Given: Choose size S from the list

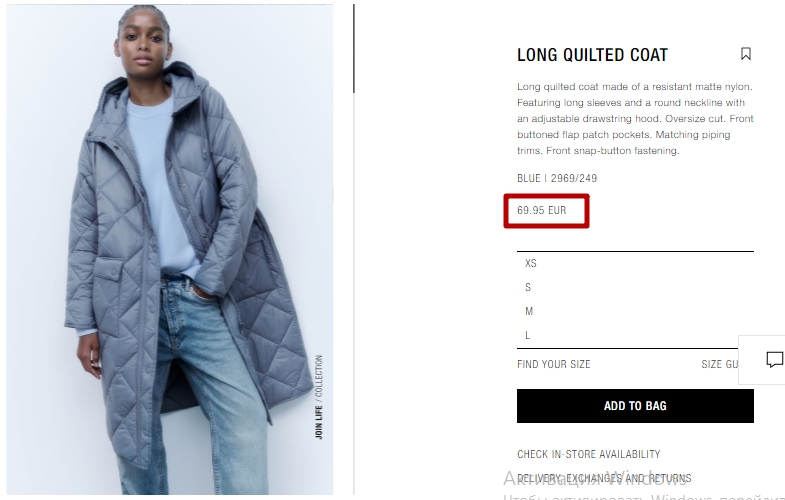Looking at the screenshot, I should (x=635, y=287).
